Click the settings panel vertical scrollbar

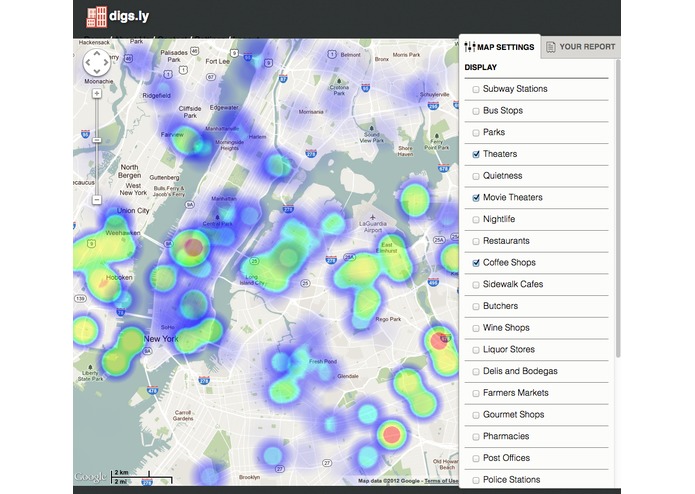pyautogui.click(x=618, y=208)
